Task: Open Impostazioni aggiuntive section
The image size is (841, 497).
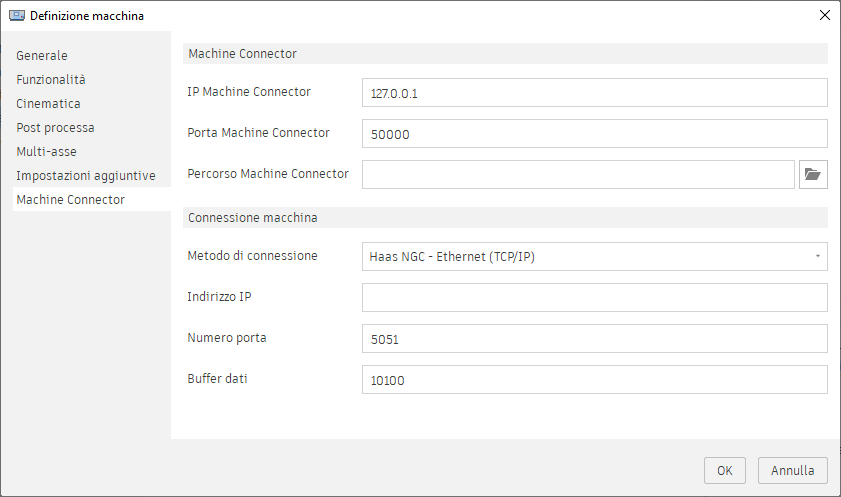Action: pyautogui.click(x=86, y=176)
